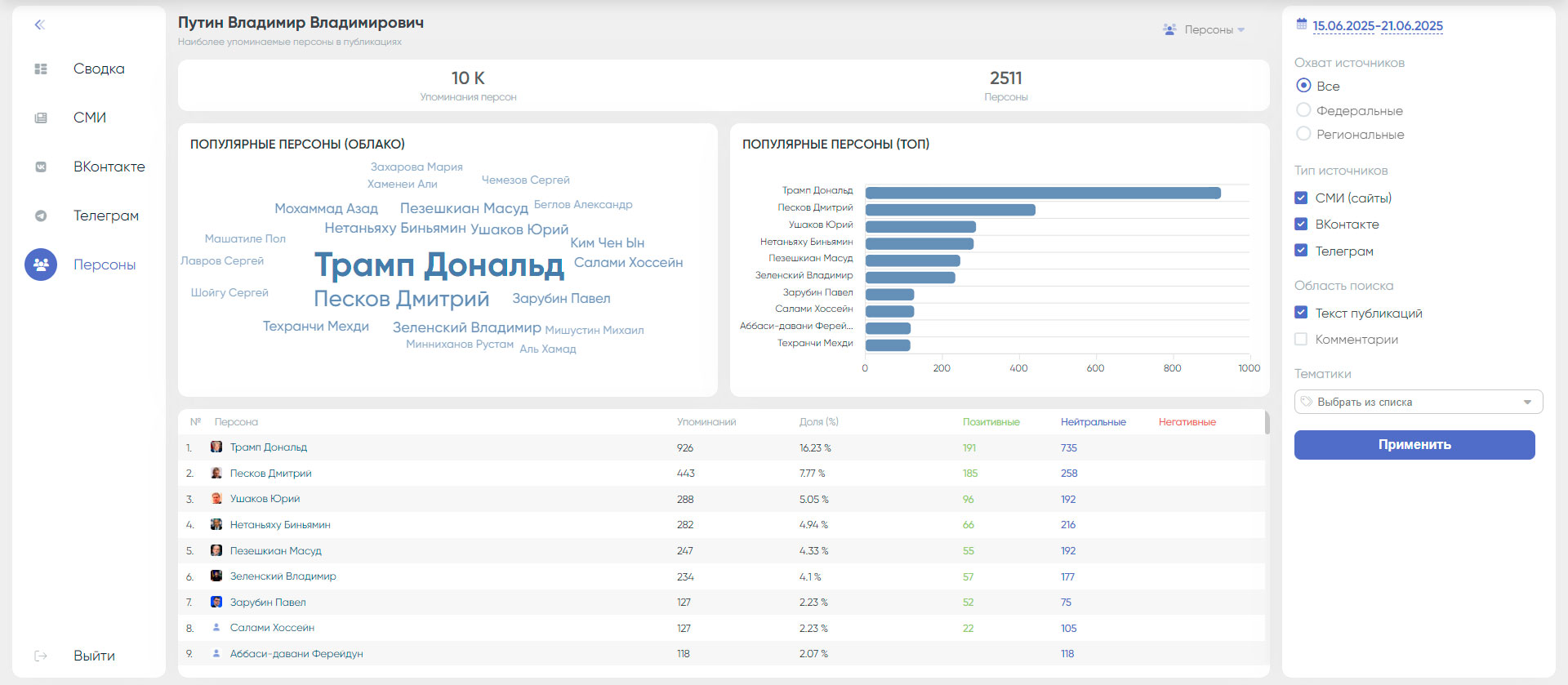Screen dimensions: 1568x685
Task: Collapse sidebar with double-chevron icon
Action: click(x=39, y=24)
